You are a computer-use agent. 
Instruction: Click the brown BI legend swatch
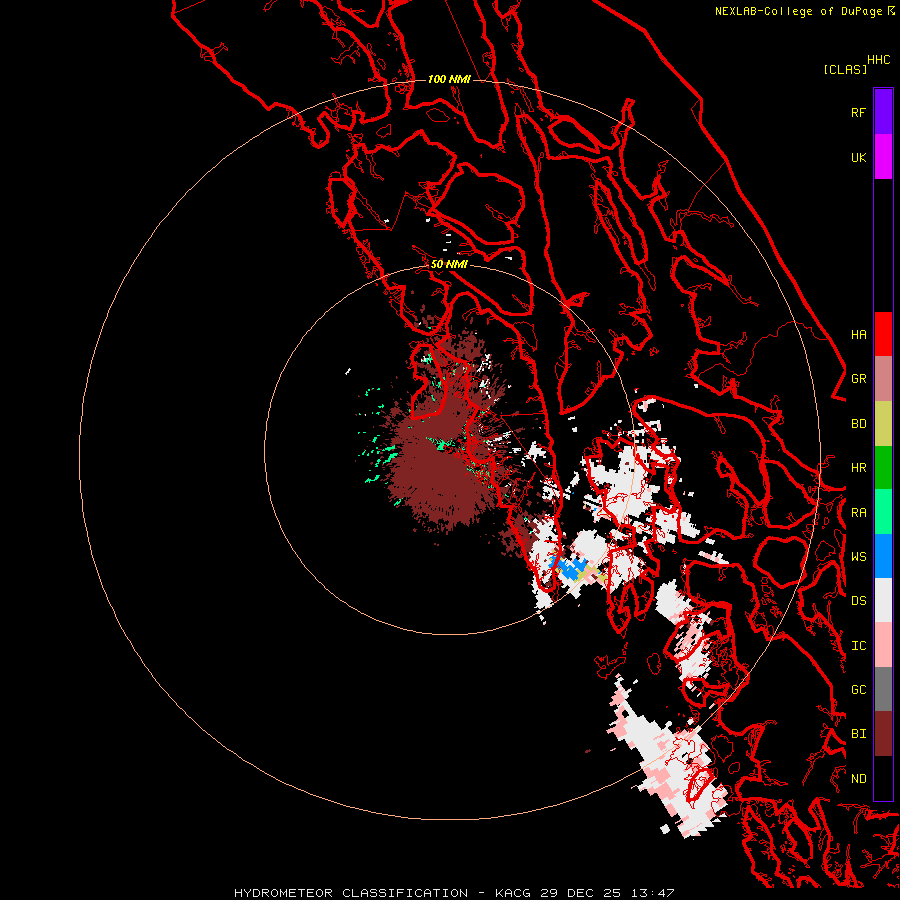(x=883, y=734)
